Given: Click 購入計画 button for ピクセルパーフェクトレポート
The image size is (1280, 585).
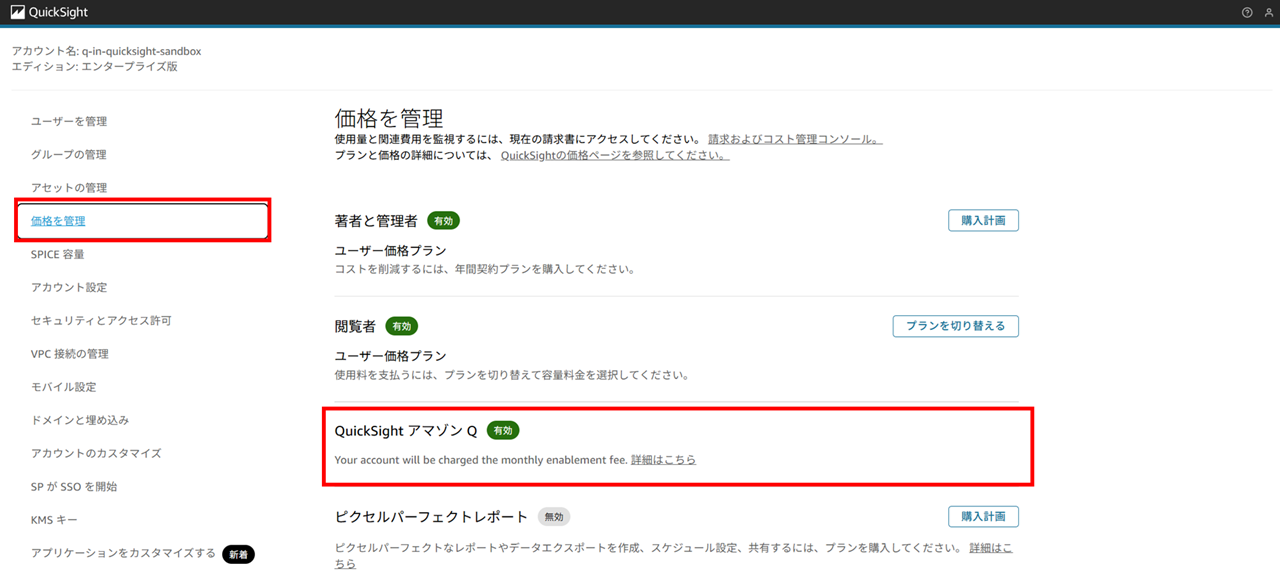Looking at the screenshot, I should (983, 516).
